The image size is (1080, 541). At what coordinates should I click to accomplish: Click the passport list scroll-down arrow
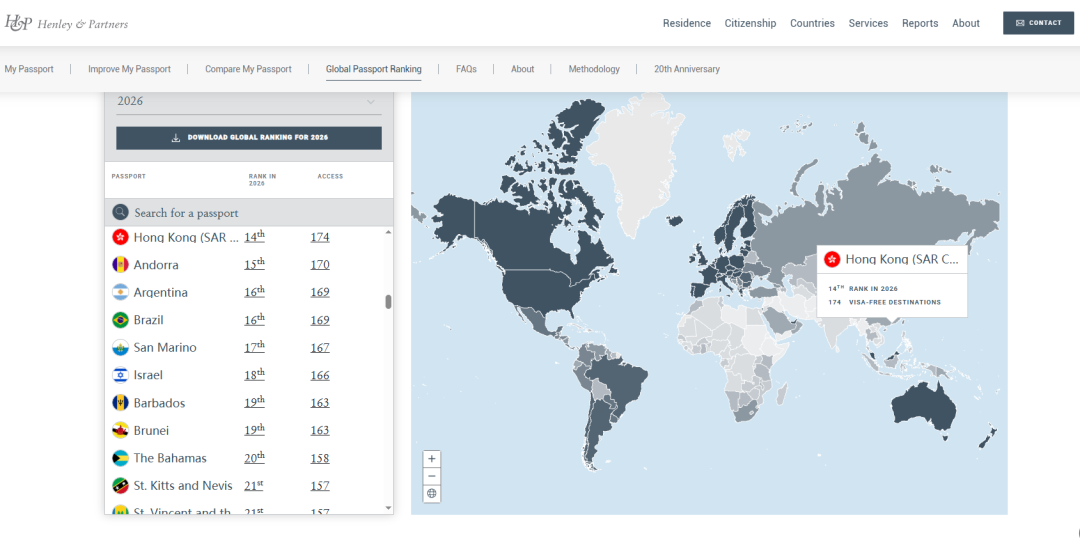click(x=388, y=508)
